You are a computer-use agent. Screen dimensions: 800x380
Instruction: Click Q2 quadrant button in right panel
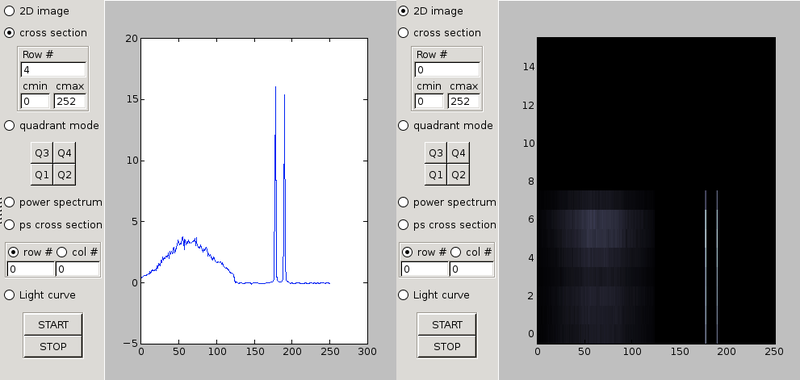click(x=458, y=175)
